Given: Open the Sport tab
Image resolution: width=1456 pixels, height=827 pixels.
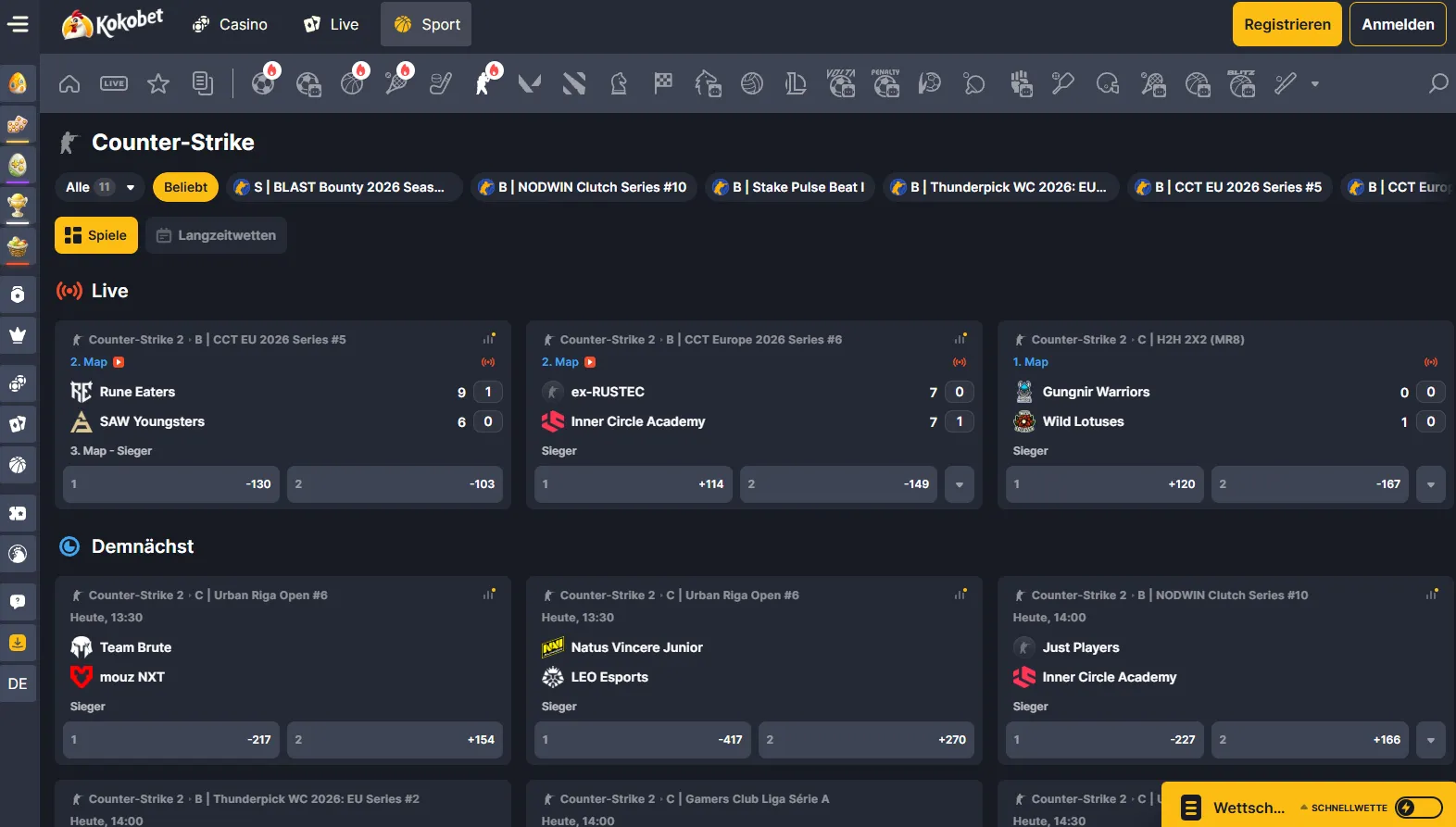Looking at the screenshot, I should (x=426, y=24).
